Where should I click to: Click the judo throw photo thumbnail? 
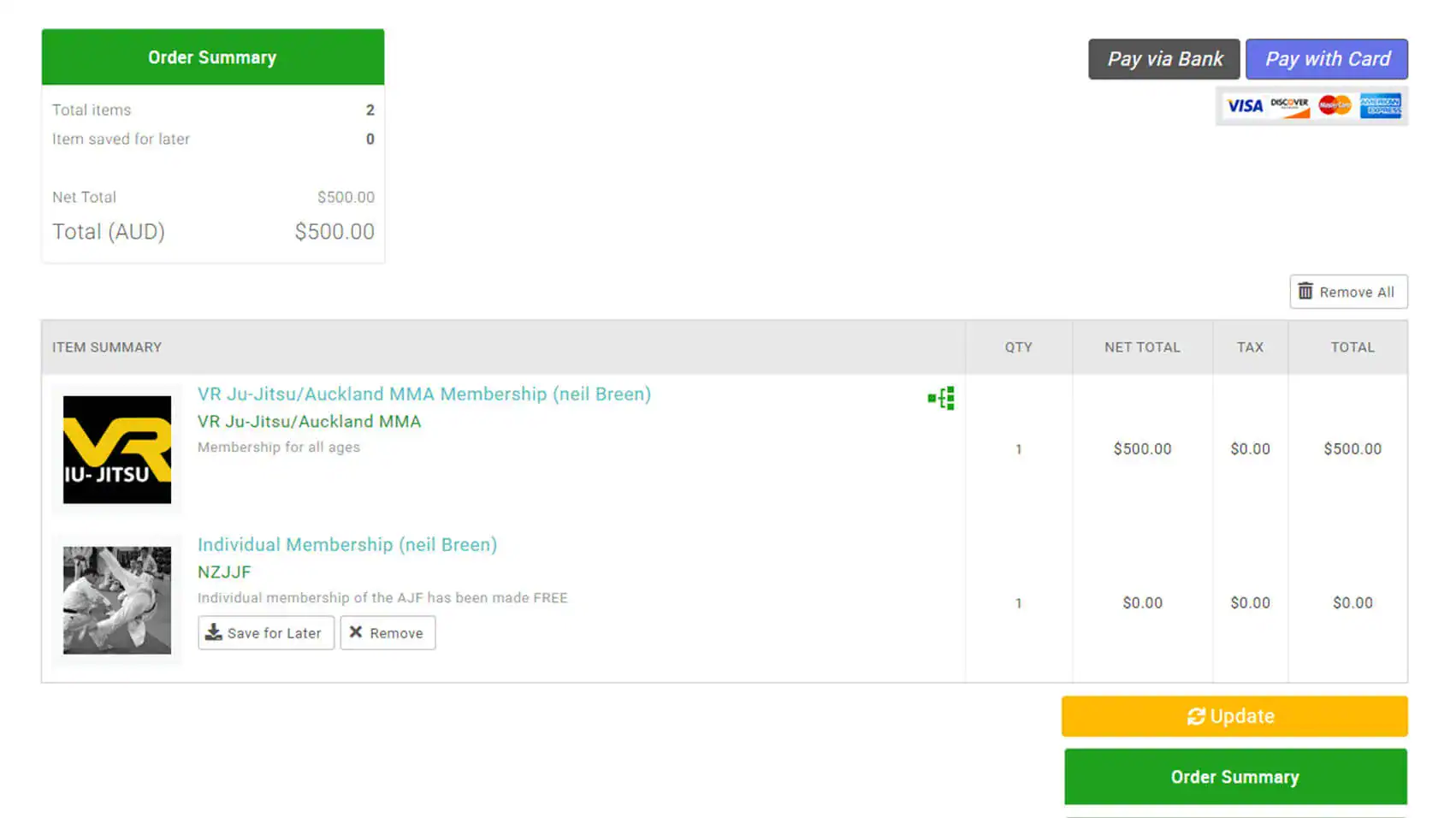click(x=117, y=600)
